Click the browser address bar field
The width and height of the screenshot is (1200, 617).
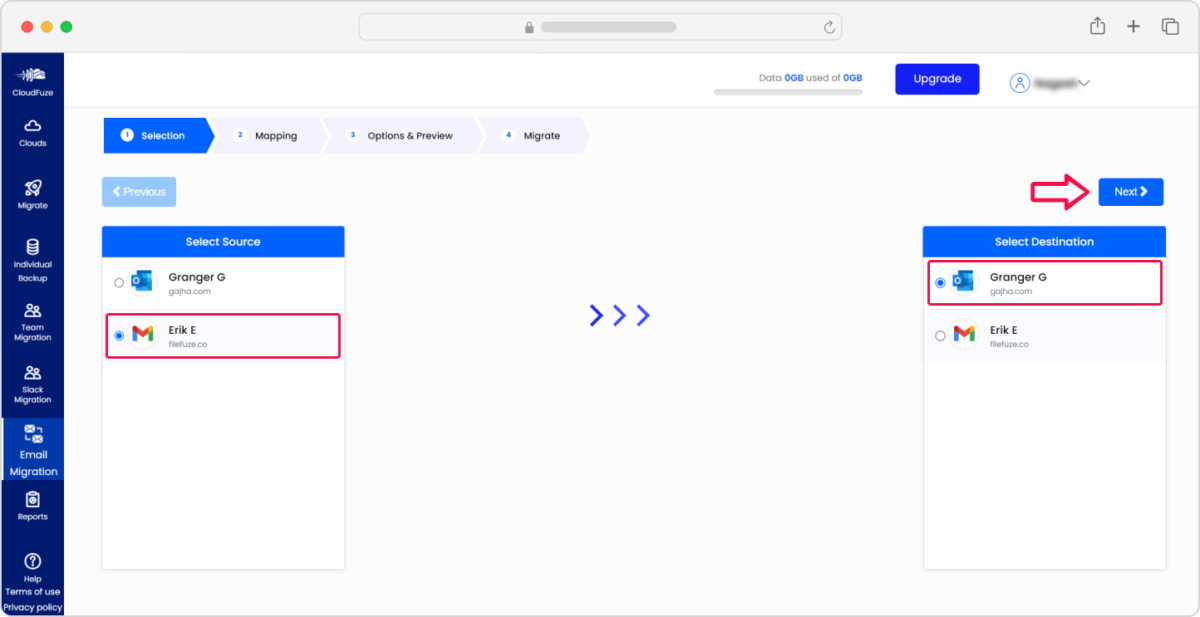tap(600, 27)
